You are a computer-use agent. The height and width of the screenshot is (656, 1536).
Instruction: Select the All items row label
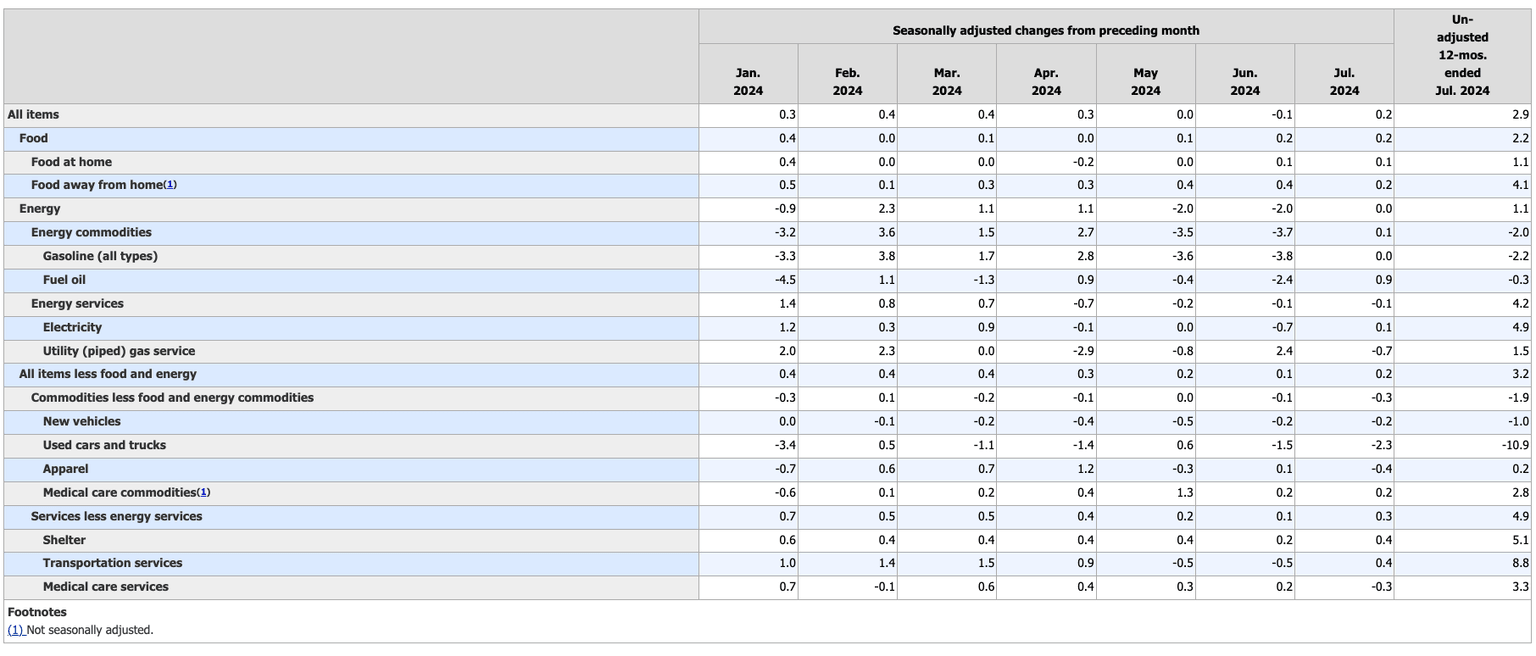(x=33, y=115)
